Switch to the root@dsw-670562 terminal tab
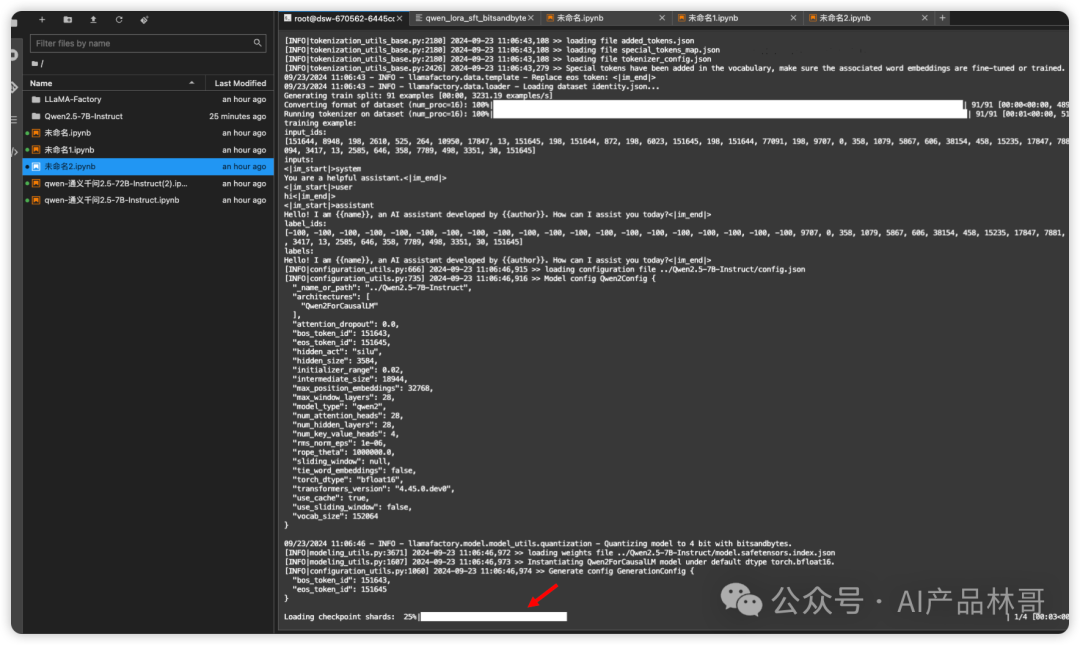Image resolution: width=1080 pixels, height=645 pixels. (x=344, y=19)
